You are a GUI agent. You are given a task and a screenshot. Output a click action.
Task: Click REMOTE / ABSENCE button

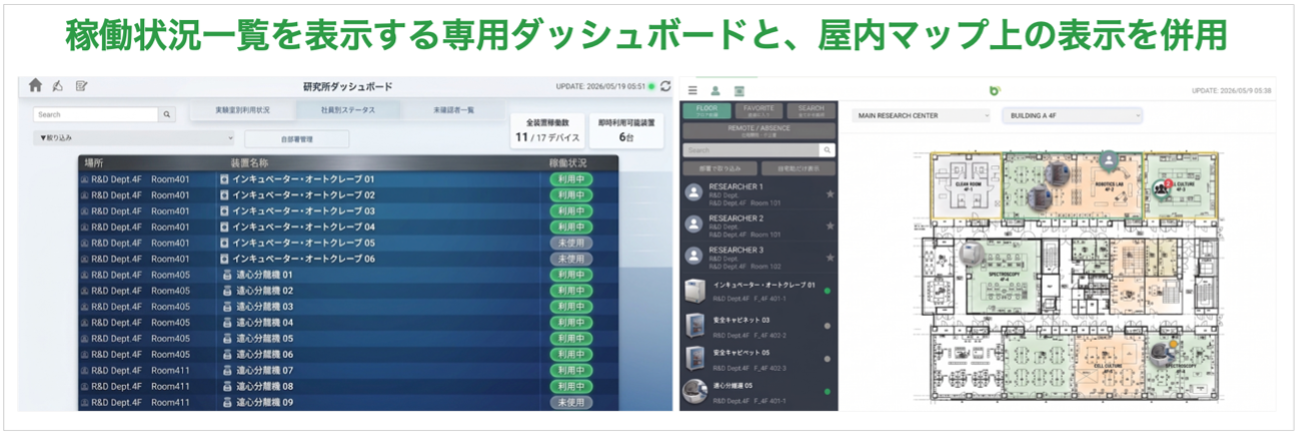759,131
